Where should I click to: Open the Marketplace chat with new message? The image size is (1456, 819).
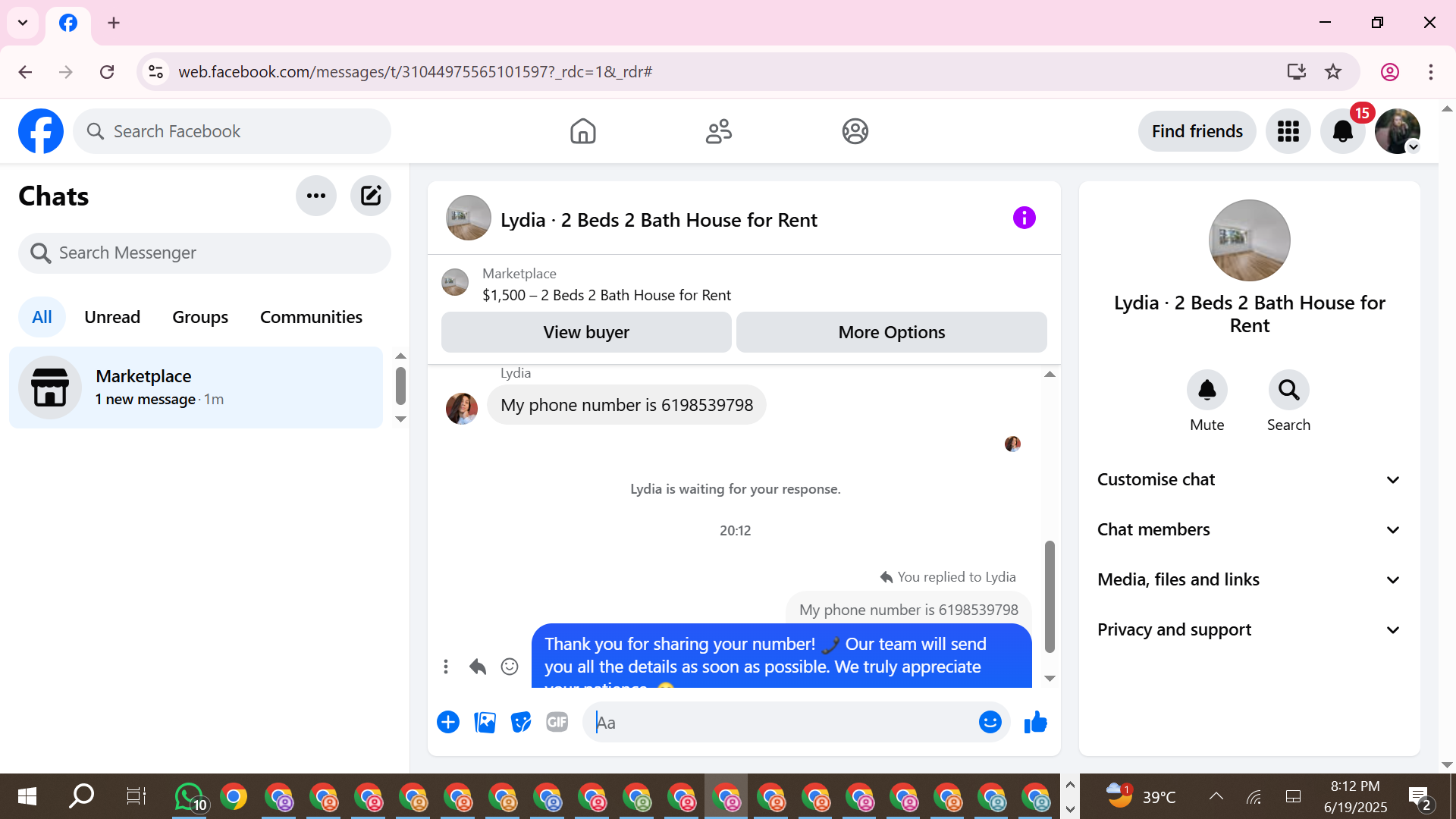click(196, 388)
